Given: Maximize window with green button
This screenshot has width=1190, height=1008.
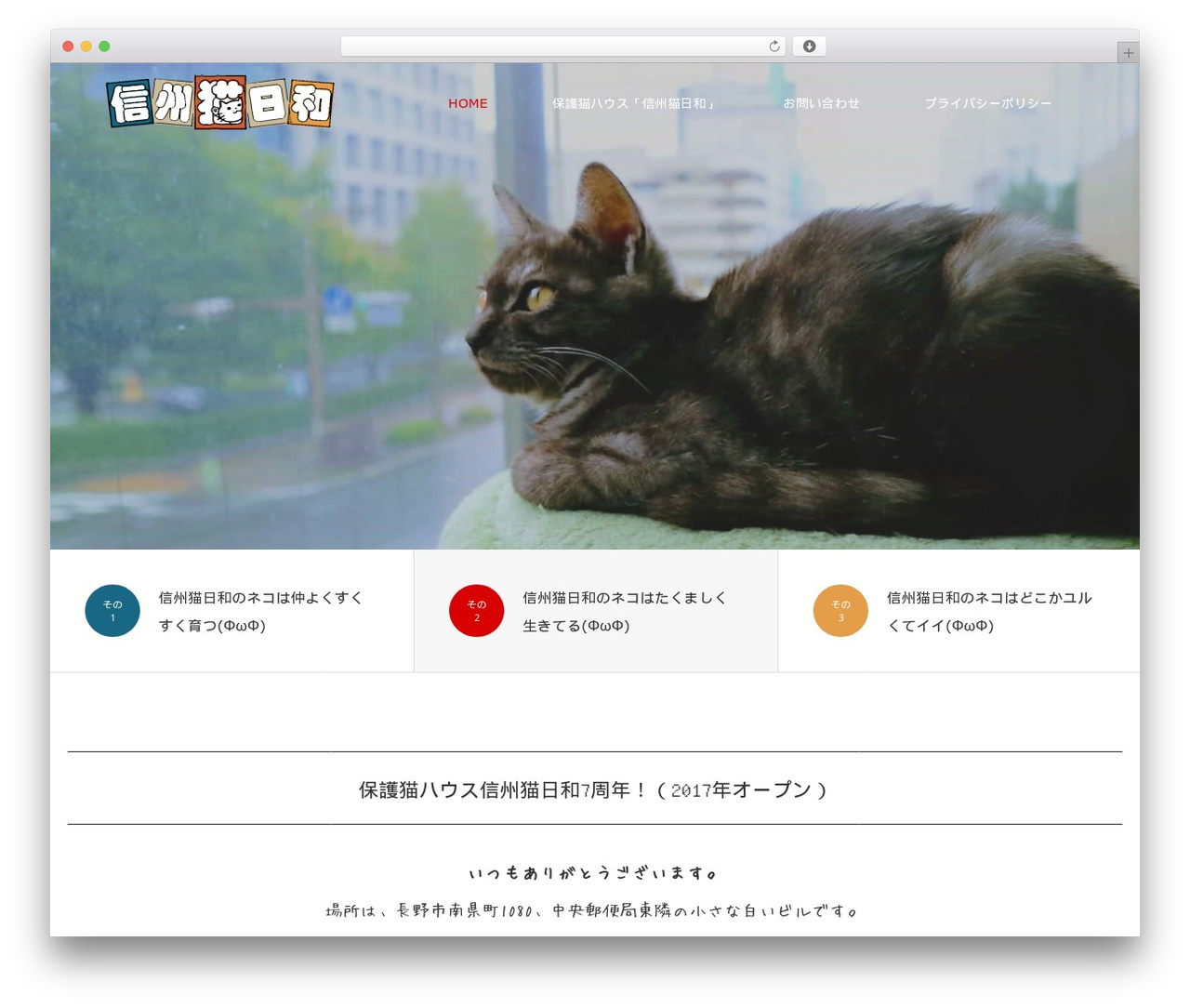Looking at the screenshot, I should click(104, 46).
